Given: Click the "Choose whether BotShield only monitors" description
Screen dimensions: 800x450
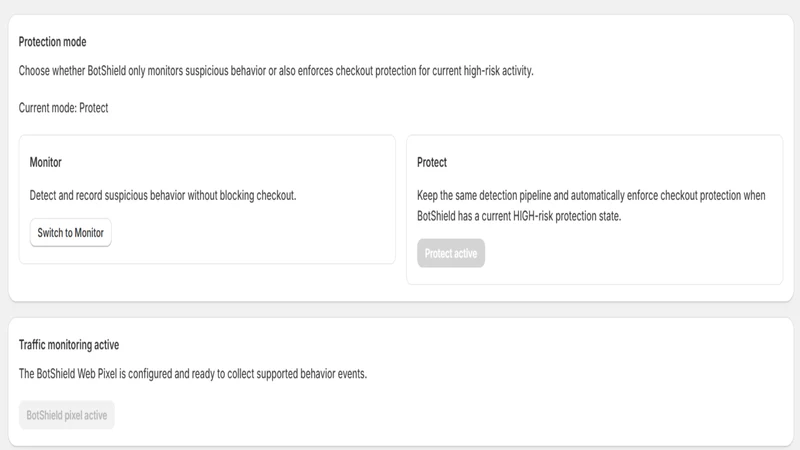Looking at the screenshot, I should pyautogui.click(x=276, y=70).
